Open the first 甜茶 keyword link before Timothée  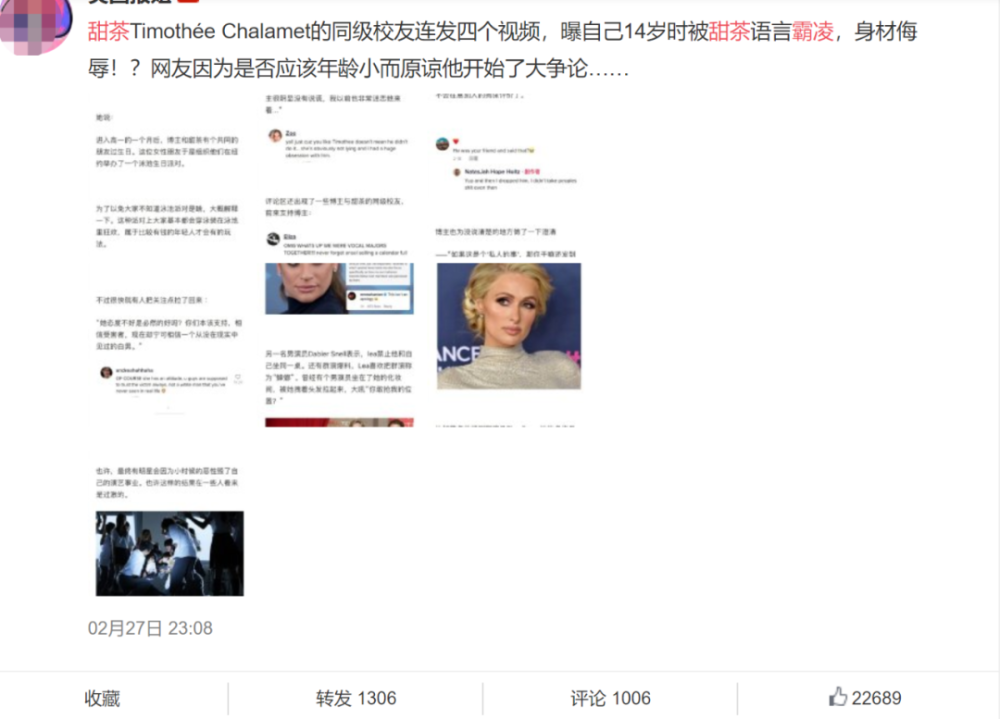click(108, 31)
